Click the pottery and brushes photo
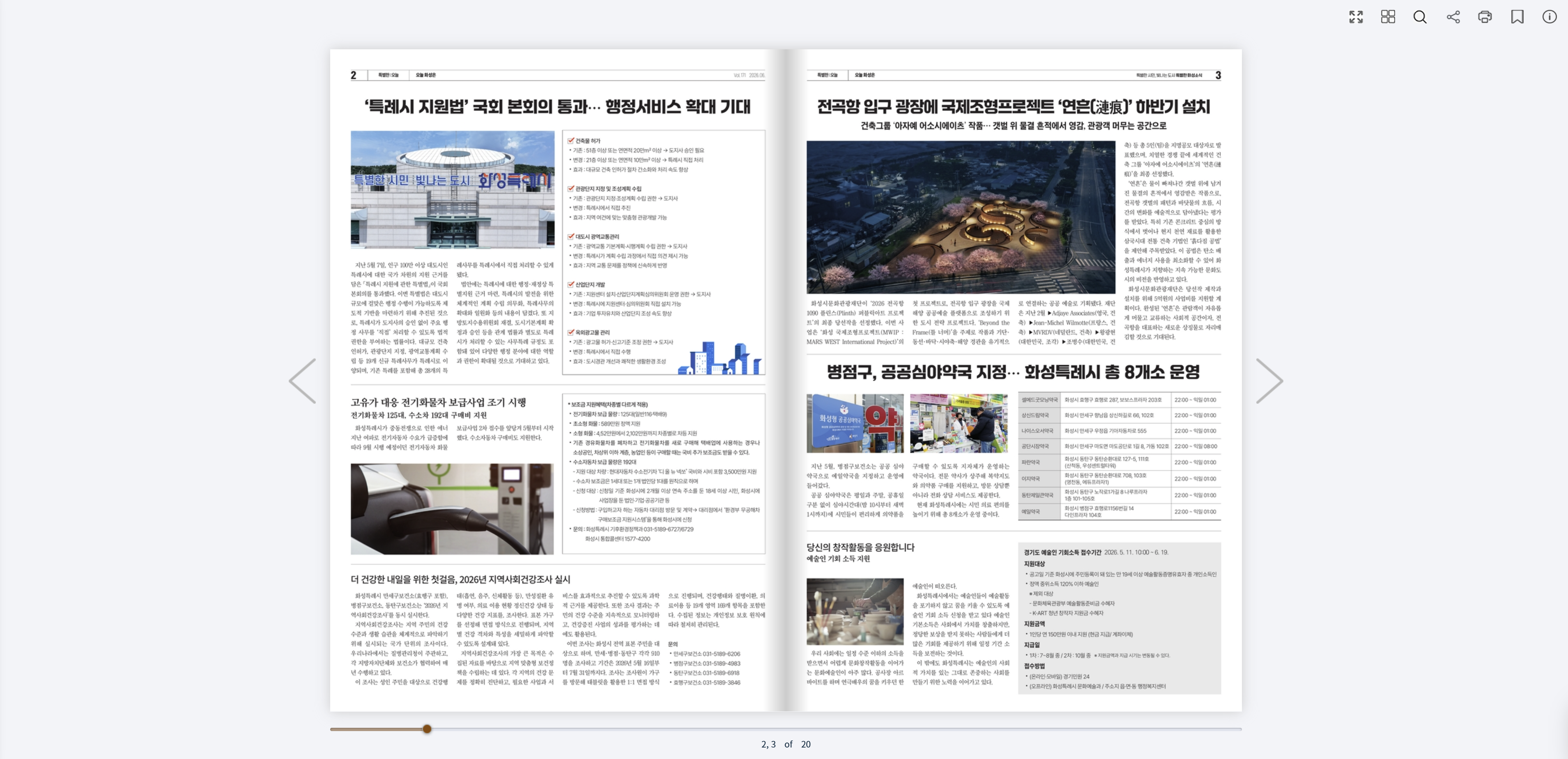 click(855, 611)
